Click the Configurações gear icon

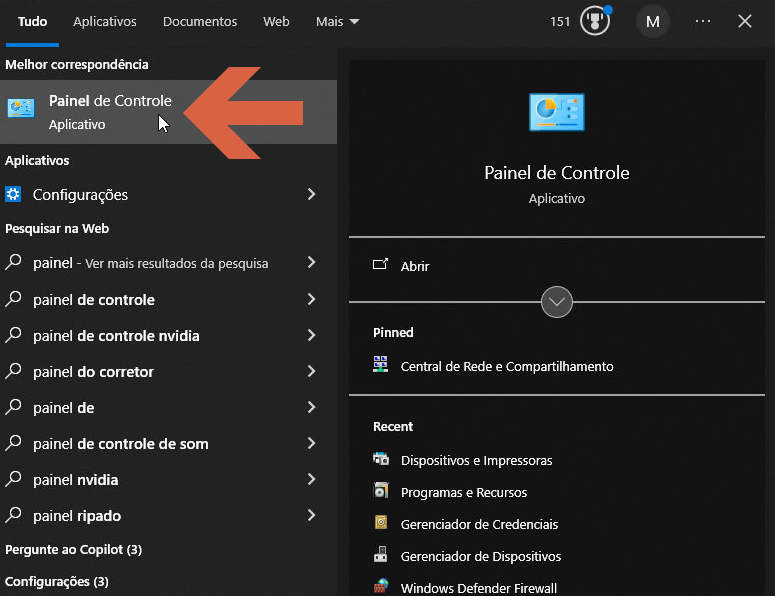[13, 194]
